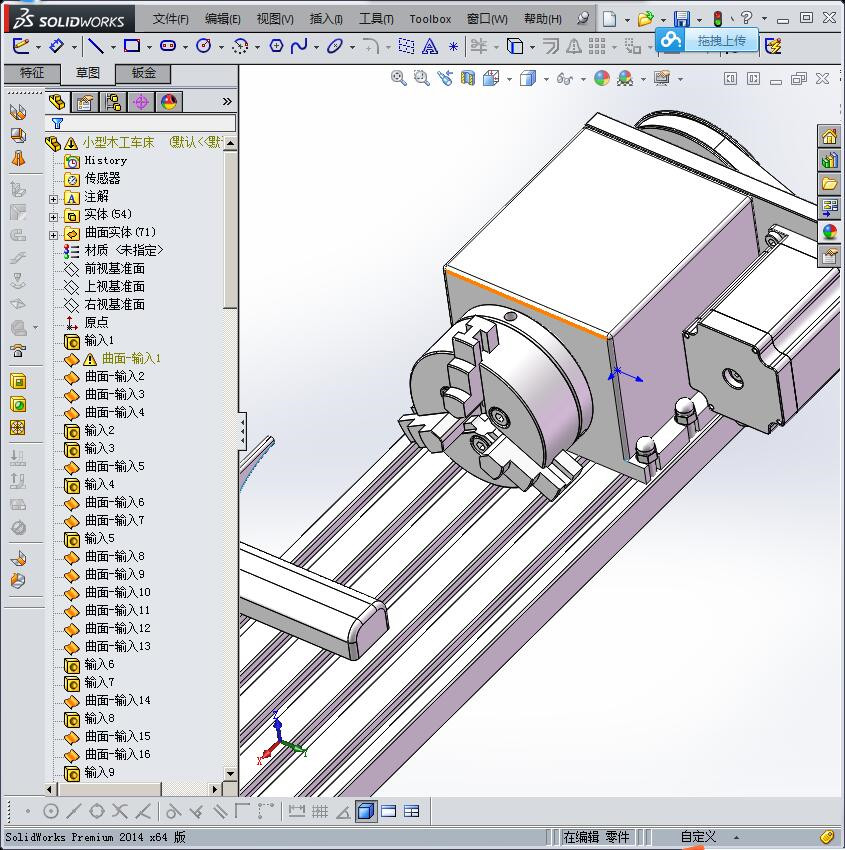This screenshot has width=845, height=850.
Task: Click the Save icon in the toolbar
Action: click(682, 19)
